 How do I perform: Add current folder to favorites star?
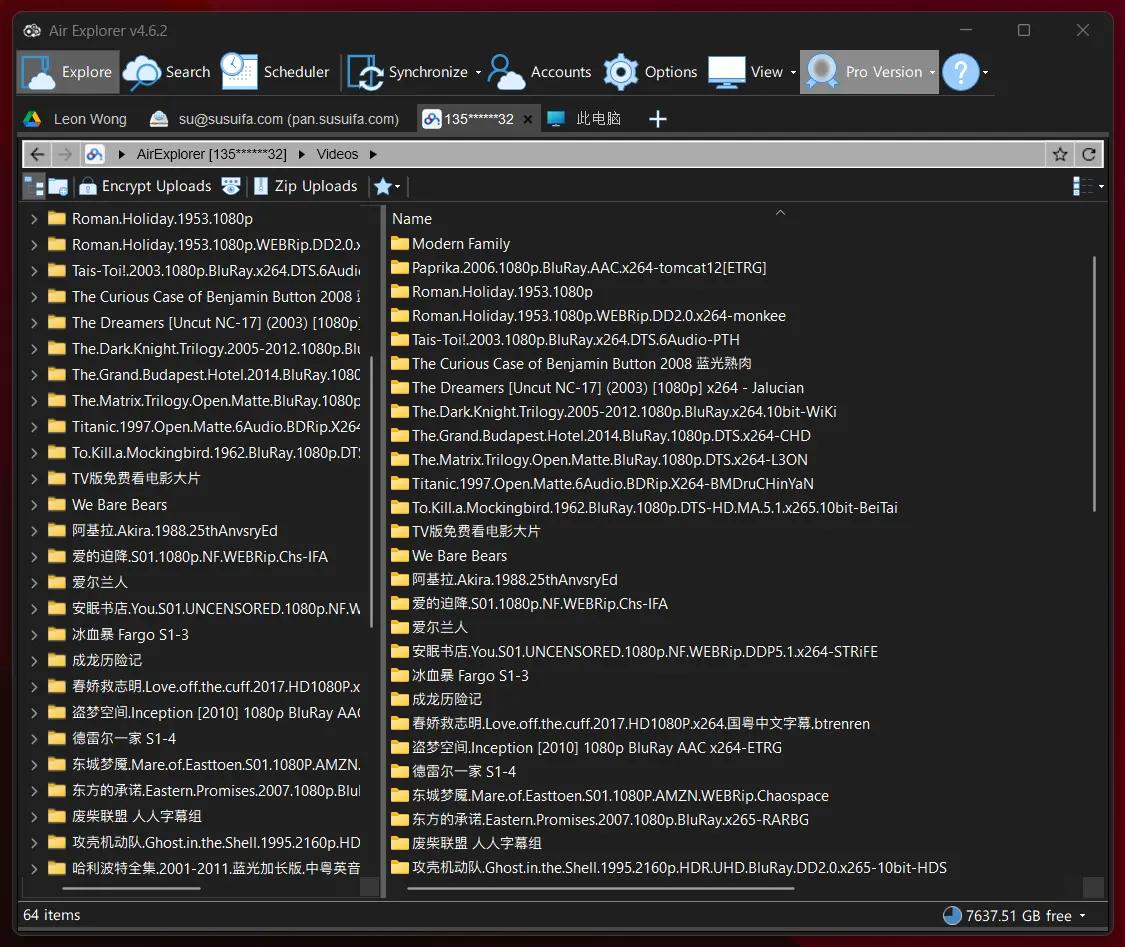1060,154
